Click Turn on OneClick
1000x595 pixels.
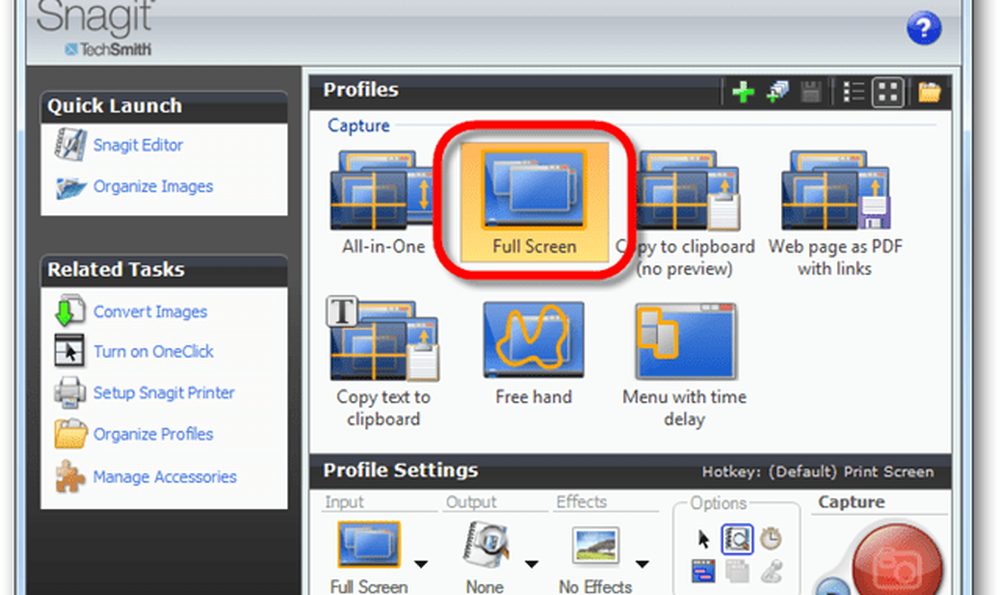tap(153, 351)
